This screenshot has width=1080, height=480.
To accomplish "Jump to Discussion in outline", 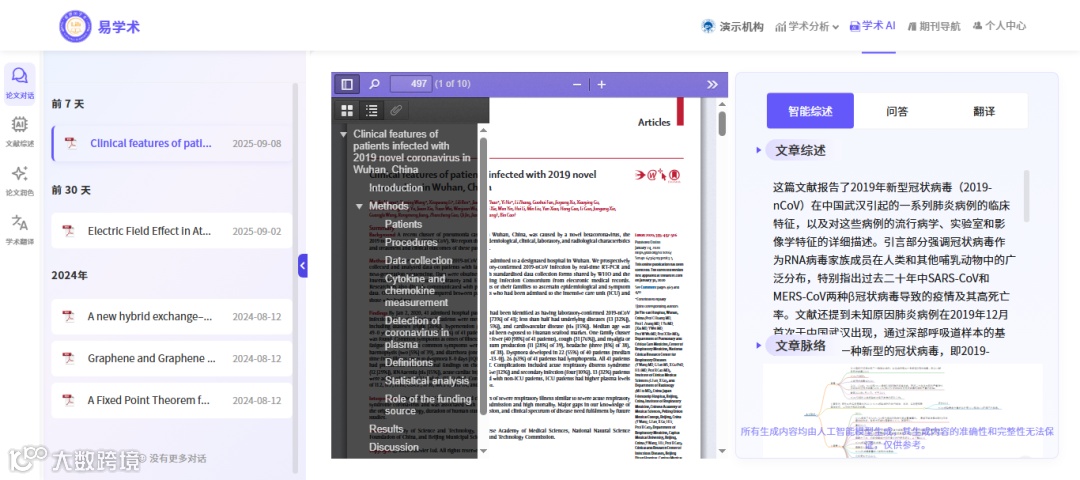I will tap(393, 447).
